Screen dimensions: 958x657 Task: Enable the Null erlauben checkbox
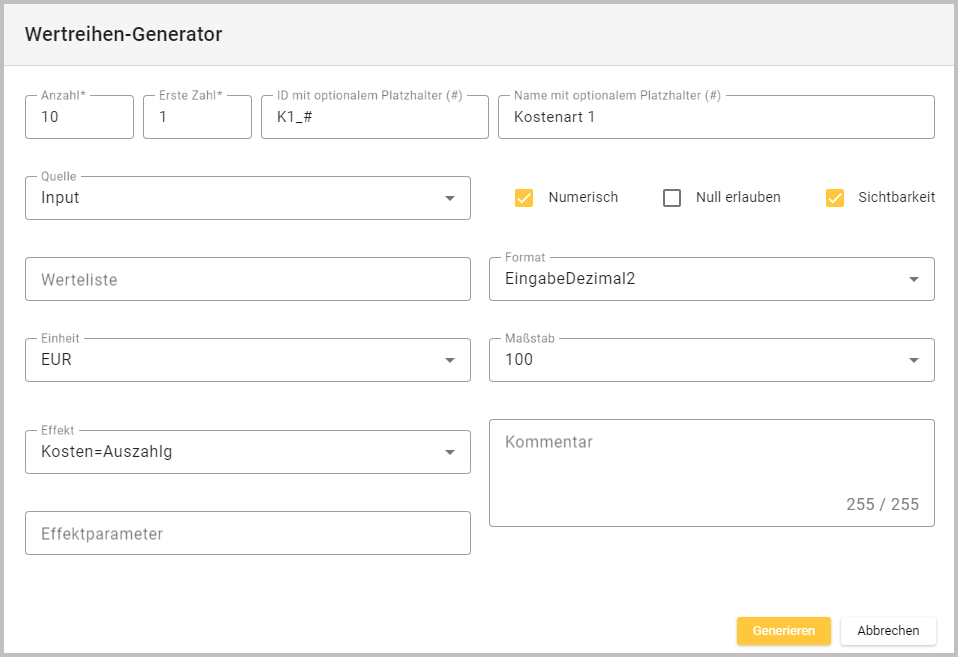pos(672,198)
